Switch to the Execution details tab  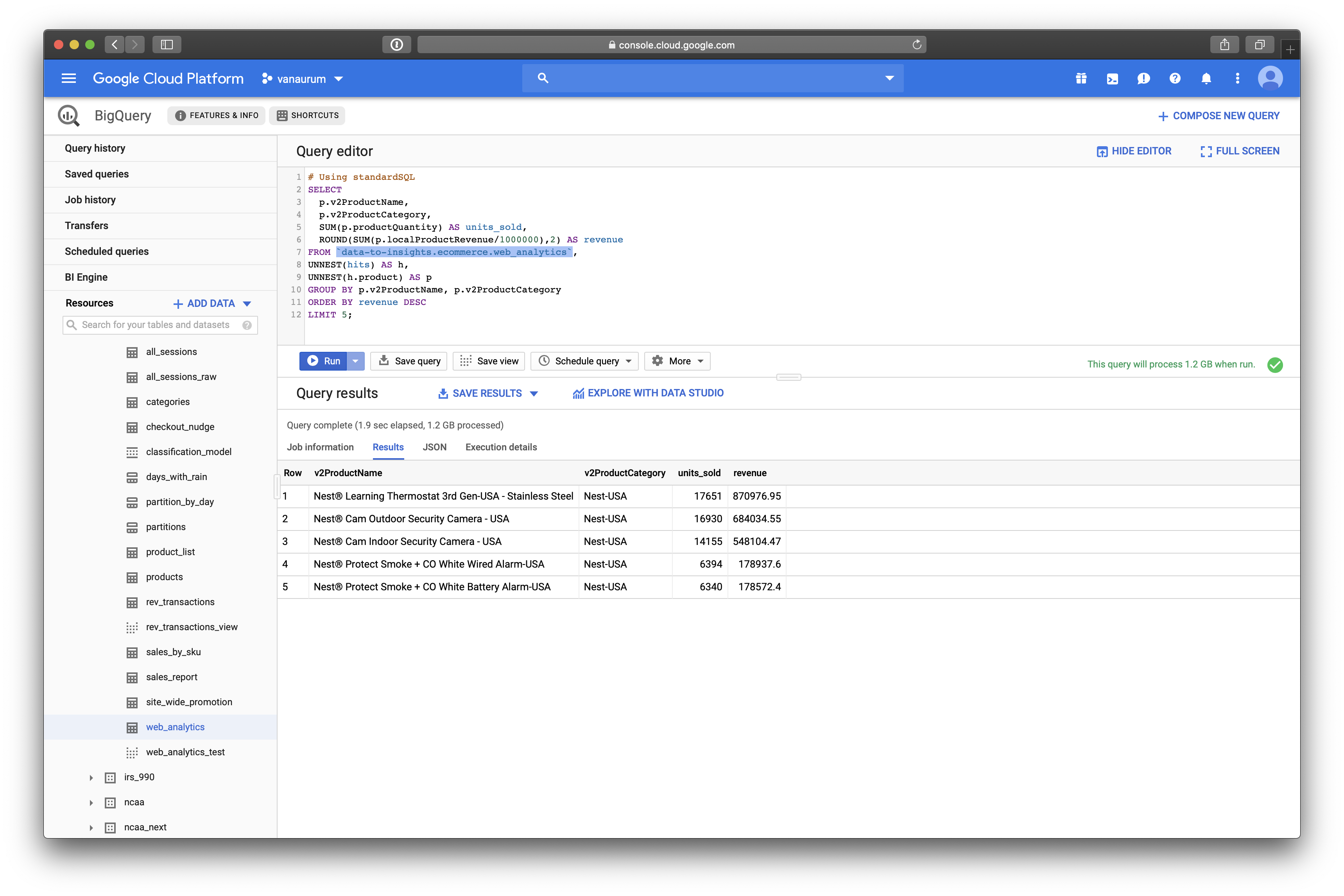[501, 448]
